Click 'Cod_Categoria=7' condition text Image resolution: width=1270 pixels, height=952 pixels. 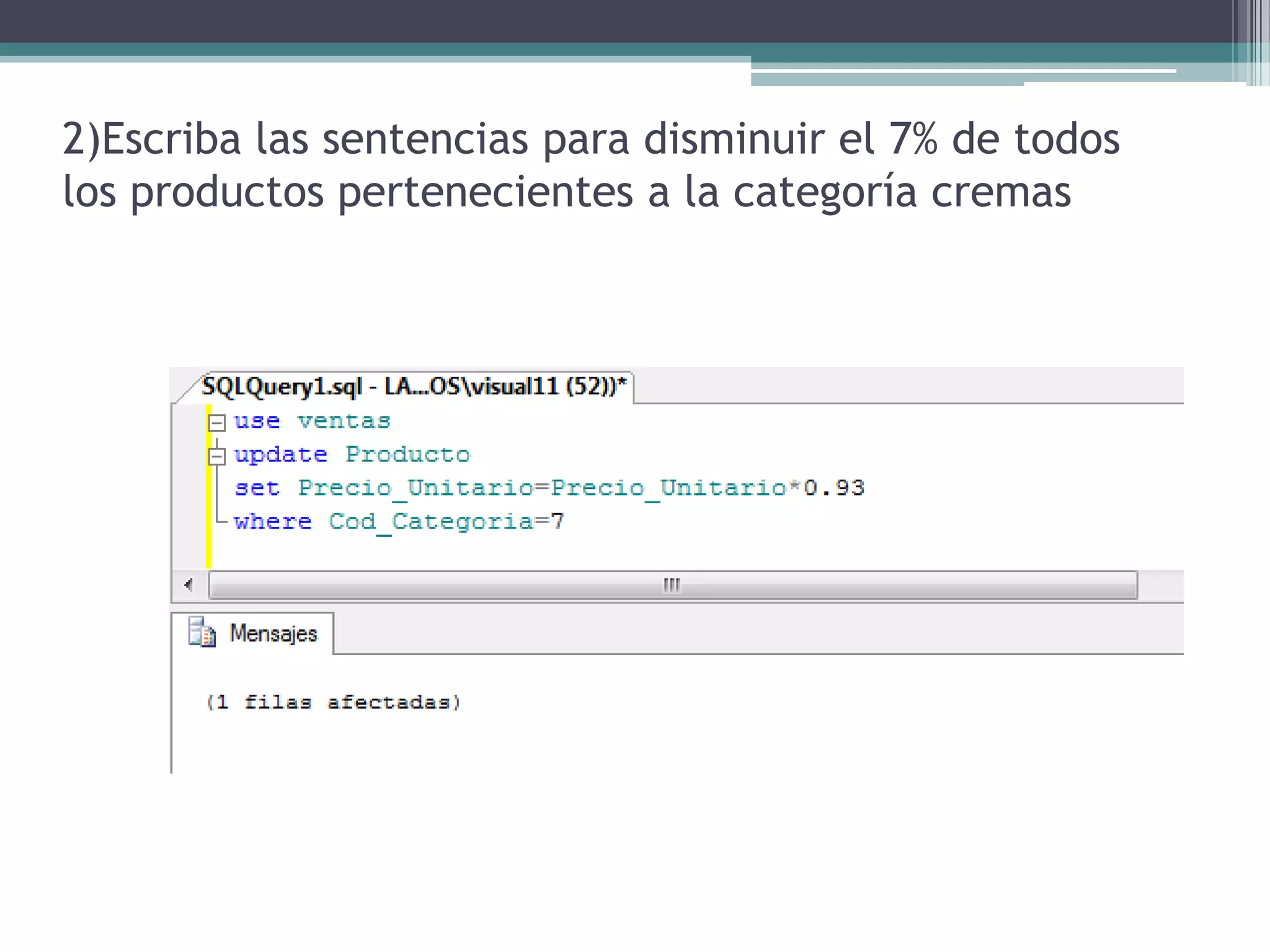446,522
